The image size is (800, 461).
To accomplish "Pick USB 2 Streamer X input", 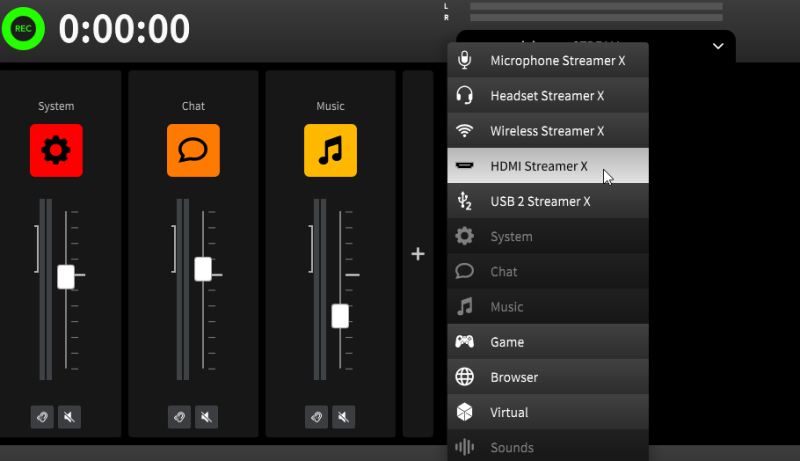I will pos(548,201).
